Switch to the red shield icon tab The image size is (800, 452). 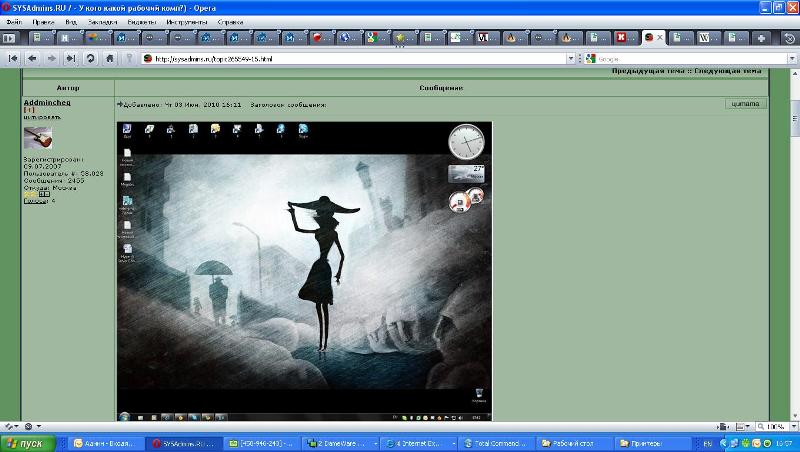pyautogui.click(x=321, y=38)
